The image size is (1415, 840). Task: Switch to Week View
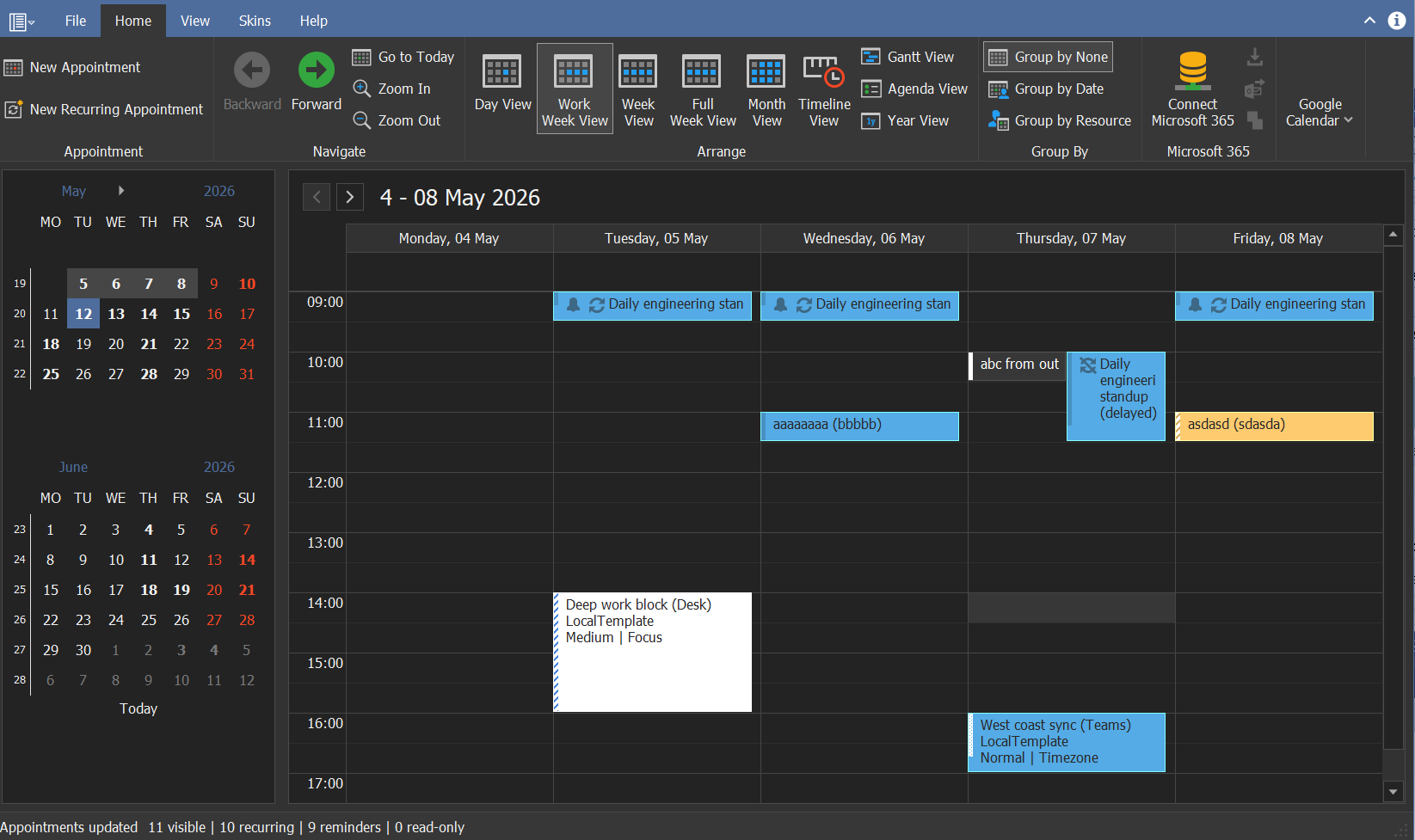638,89
